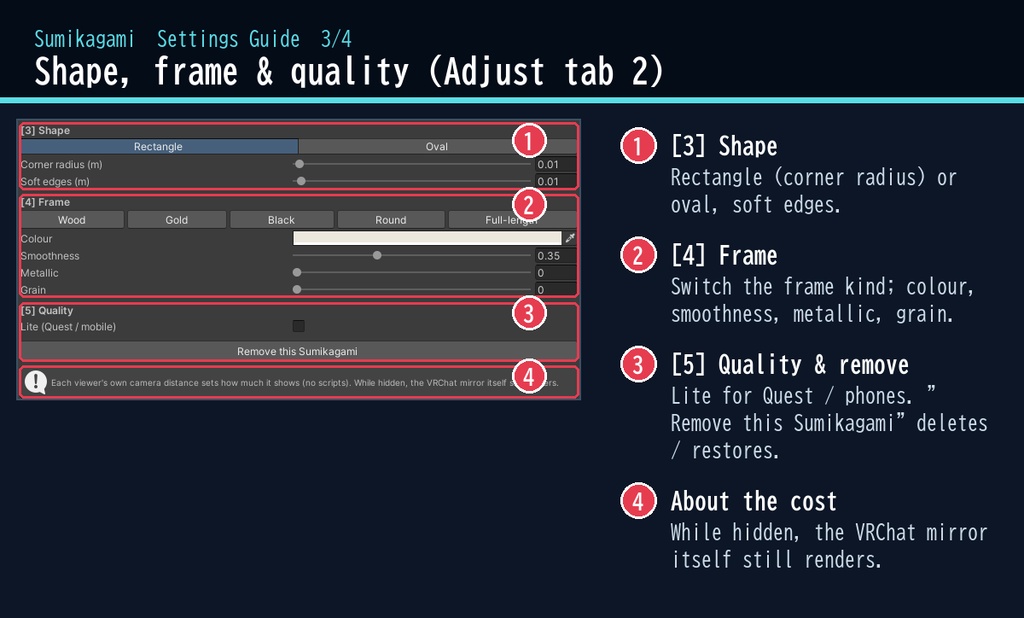Select the Full-length frame preset
The width and height of the screenshot is (1024, 618).
click(512, 220)
